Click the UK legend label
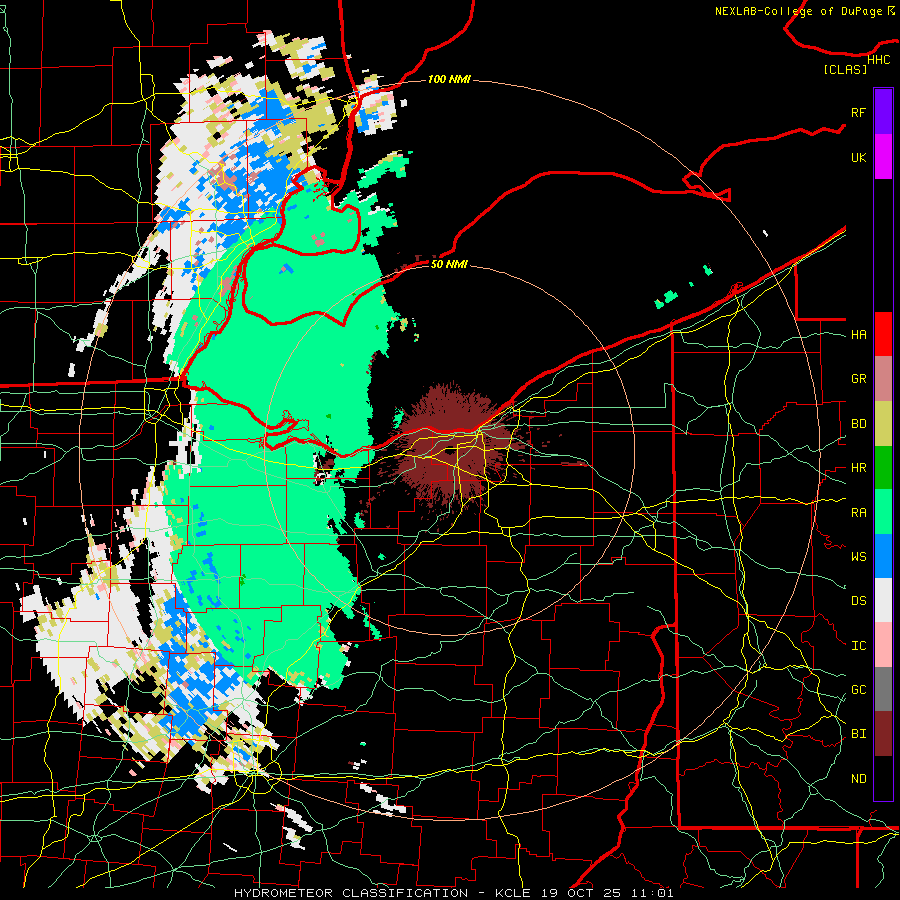 click(858, 157)
